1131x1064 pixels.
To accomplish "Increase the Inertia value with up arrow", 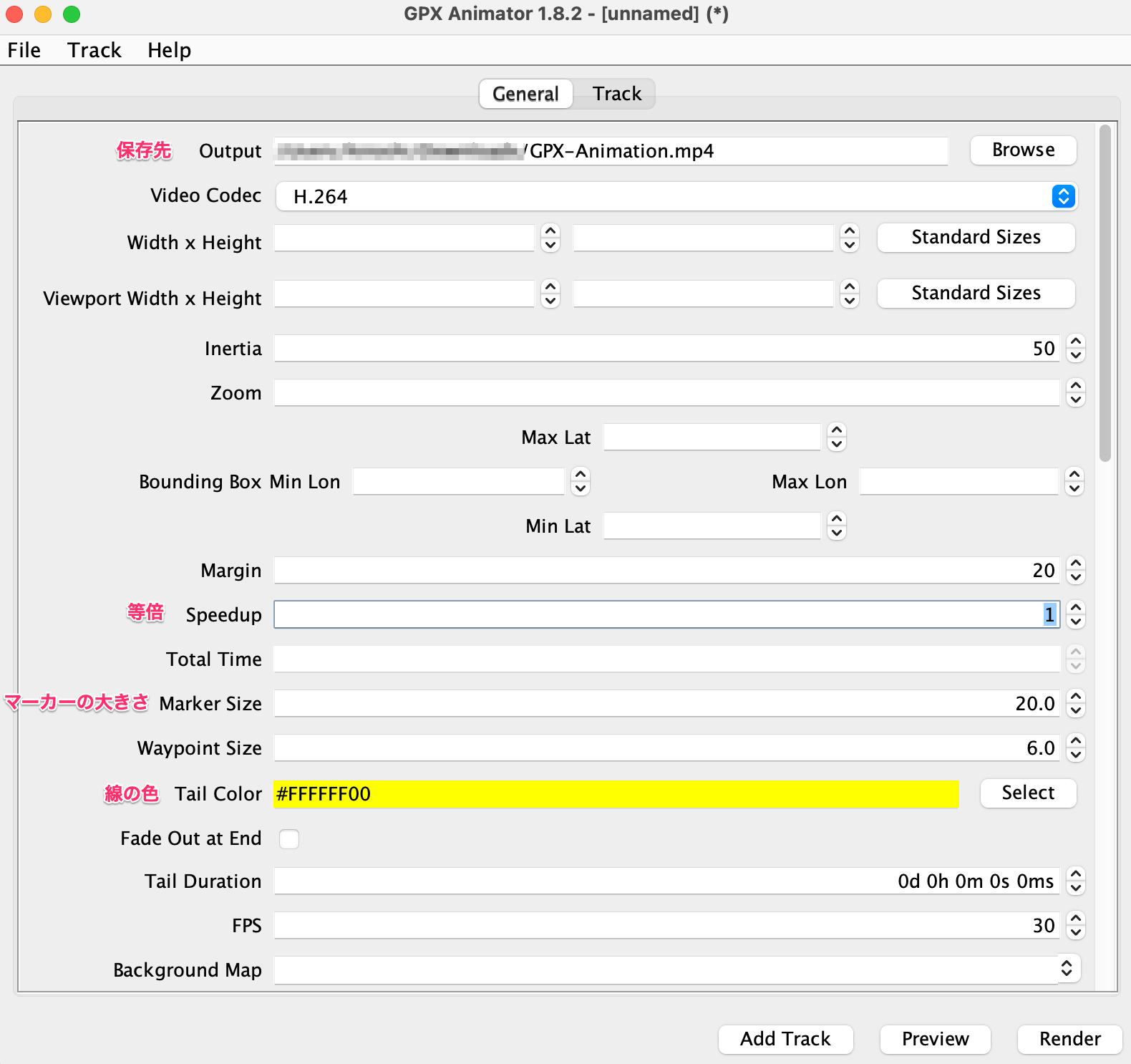I will coord(1075,342).
